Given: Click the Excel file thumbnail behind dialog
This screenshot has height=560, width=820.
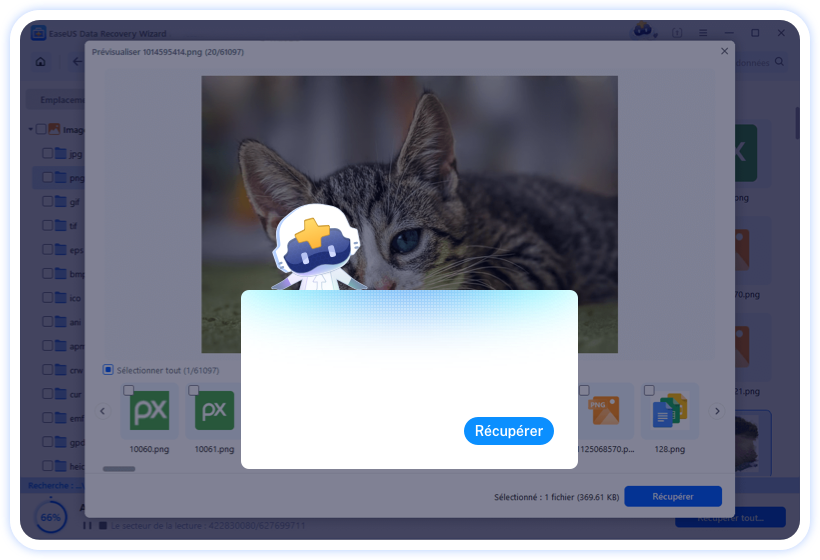Looking at the screenshot, I should [745, 153].
